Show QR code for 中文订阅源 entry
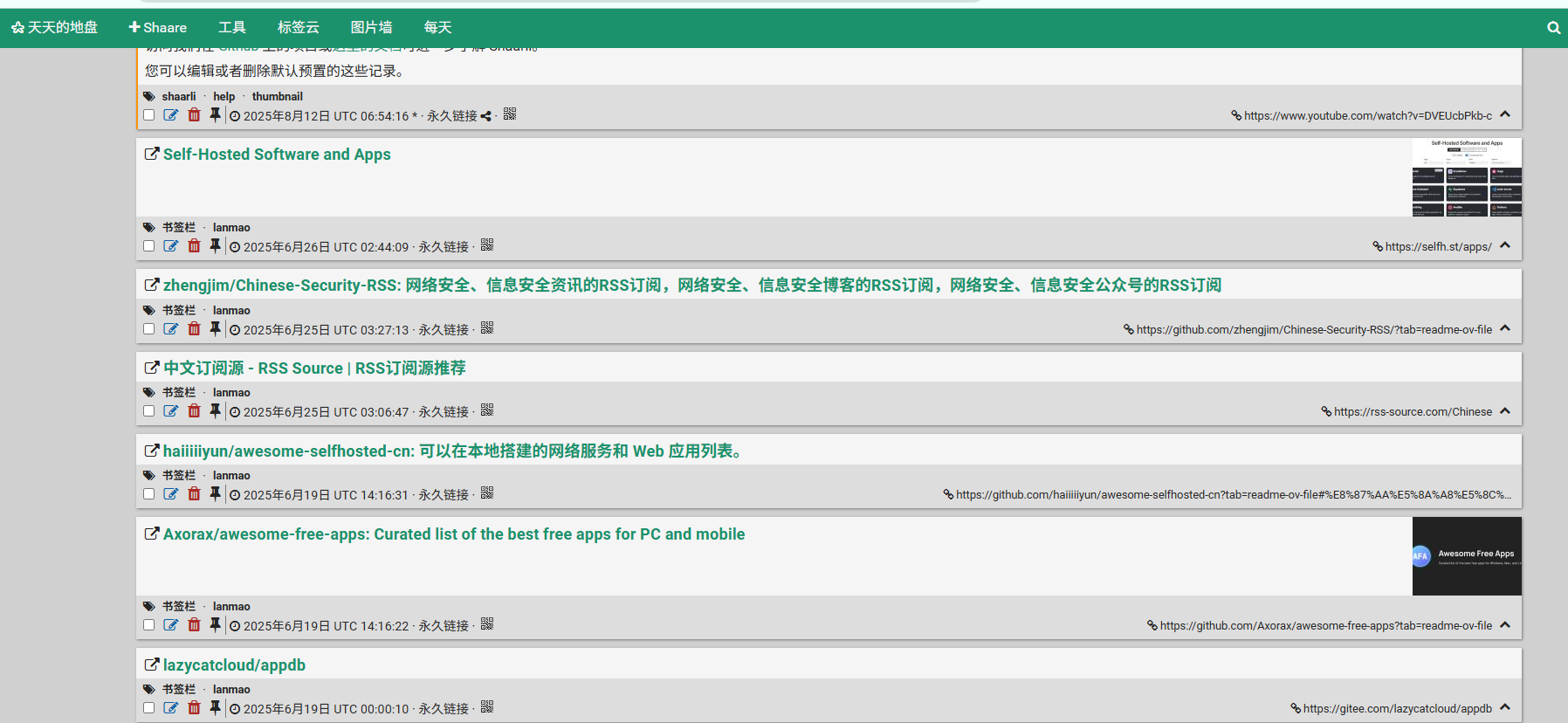Viewport: 1568px width, 723px height. 487,410
